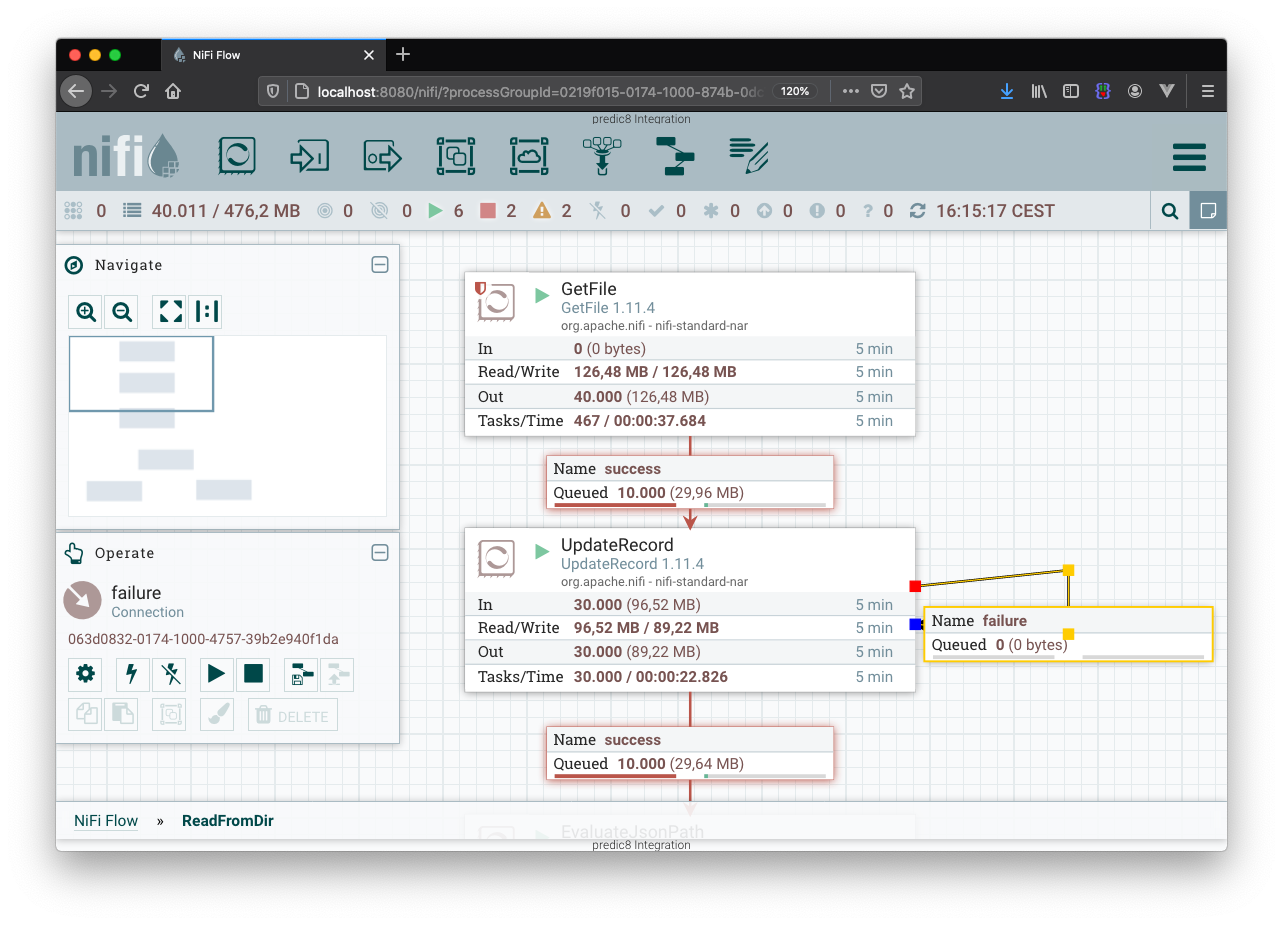Open Configuration gear in Operate panel
The width and height of the screenshot is (1283, 925).
pyautogui.click(x=86, y=675)
